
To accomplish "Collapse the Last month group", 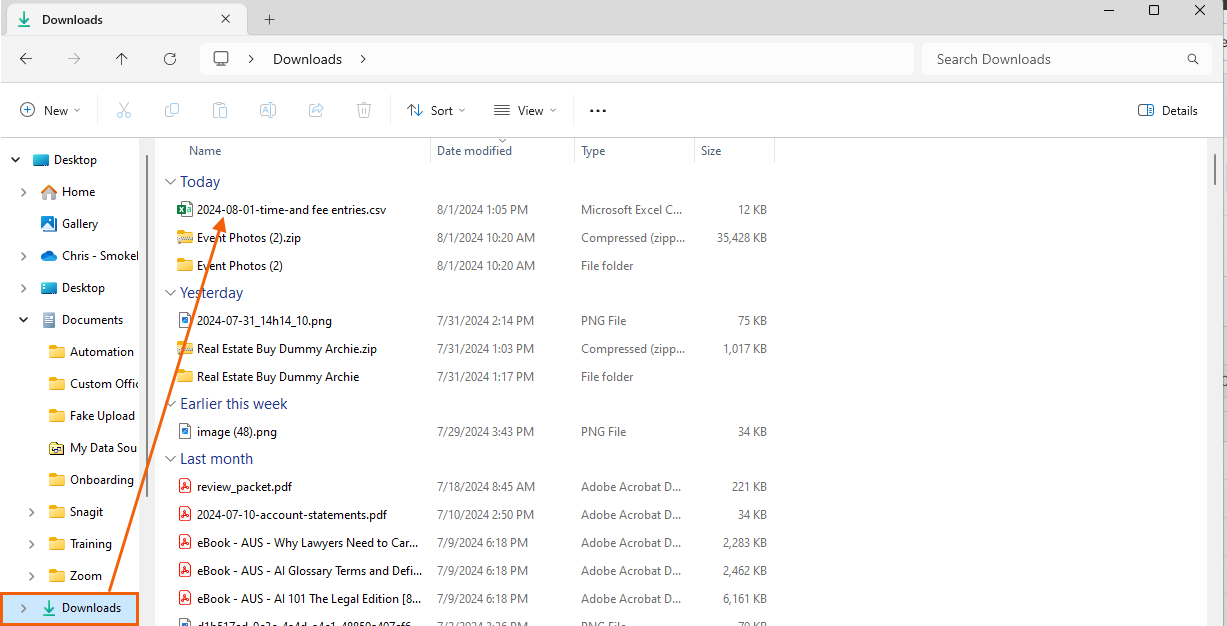I will (x=170, y=459).
